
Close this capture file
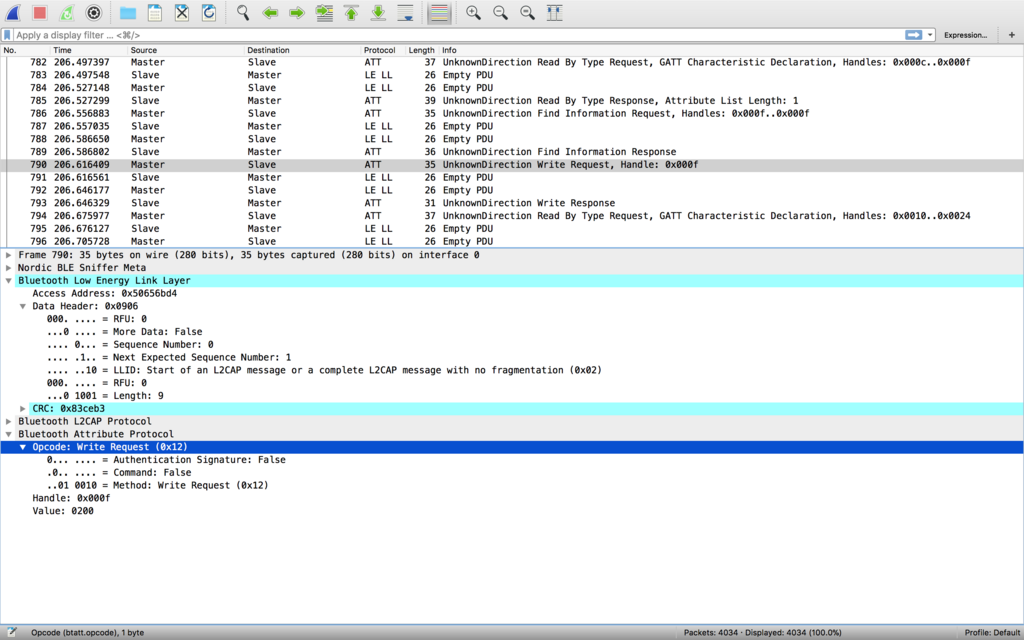tap(182, 12)
